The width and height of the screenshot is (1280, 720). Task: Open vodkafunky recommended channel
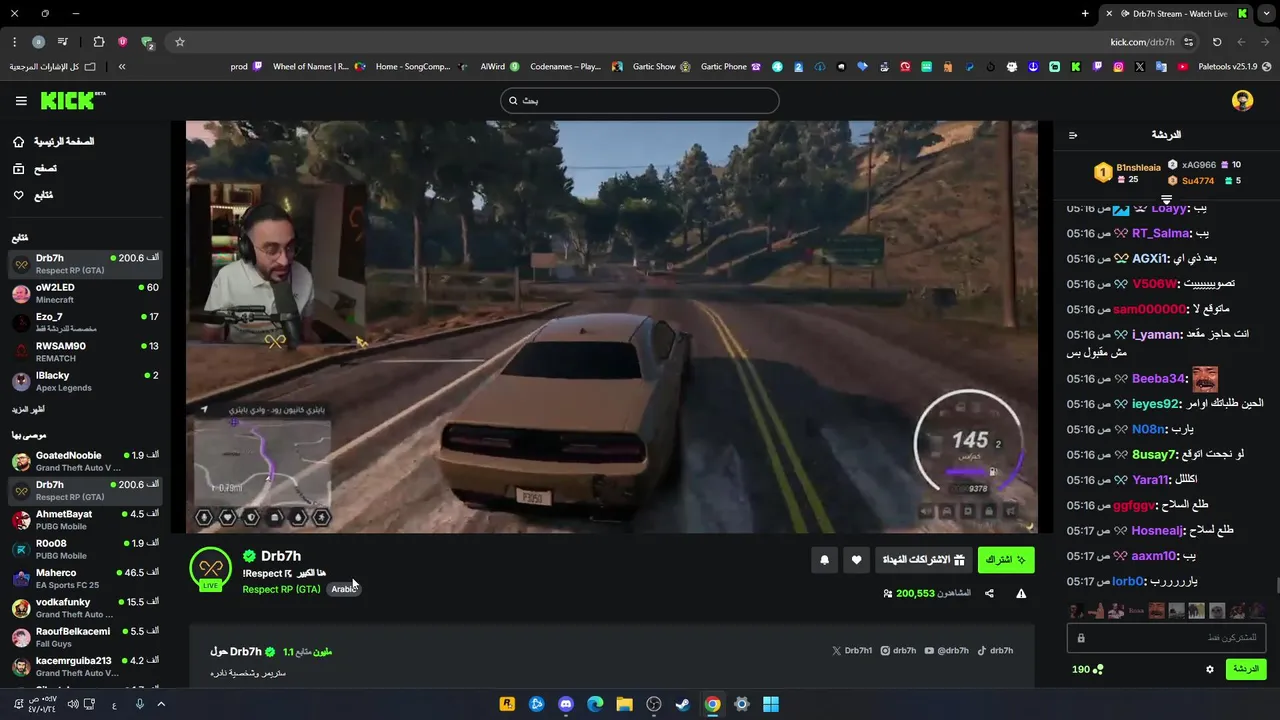(85, 608)
